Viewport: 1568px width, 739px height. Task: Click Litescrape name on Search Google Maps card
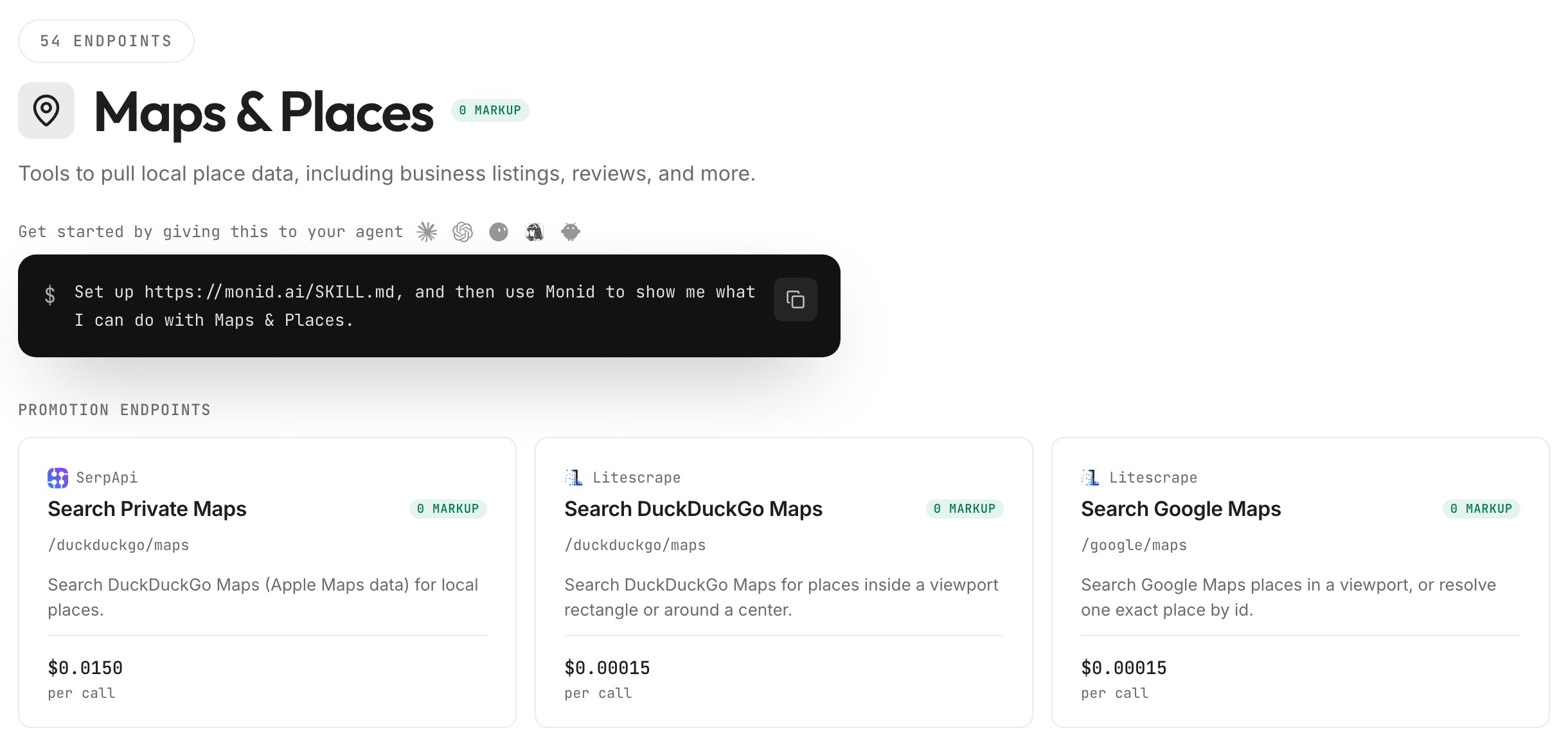tap(1153, 477)
